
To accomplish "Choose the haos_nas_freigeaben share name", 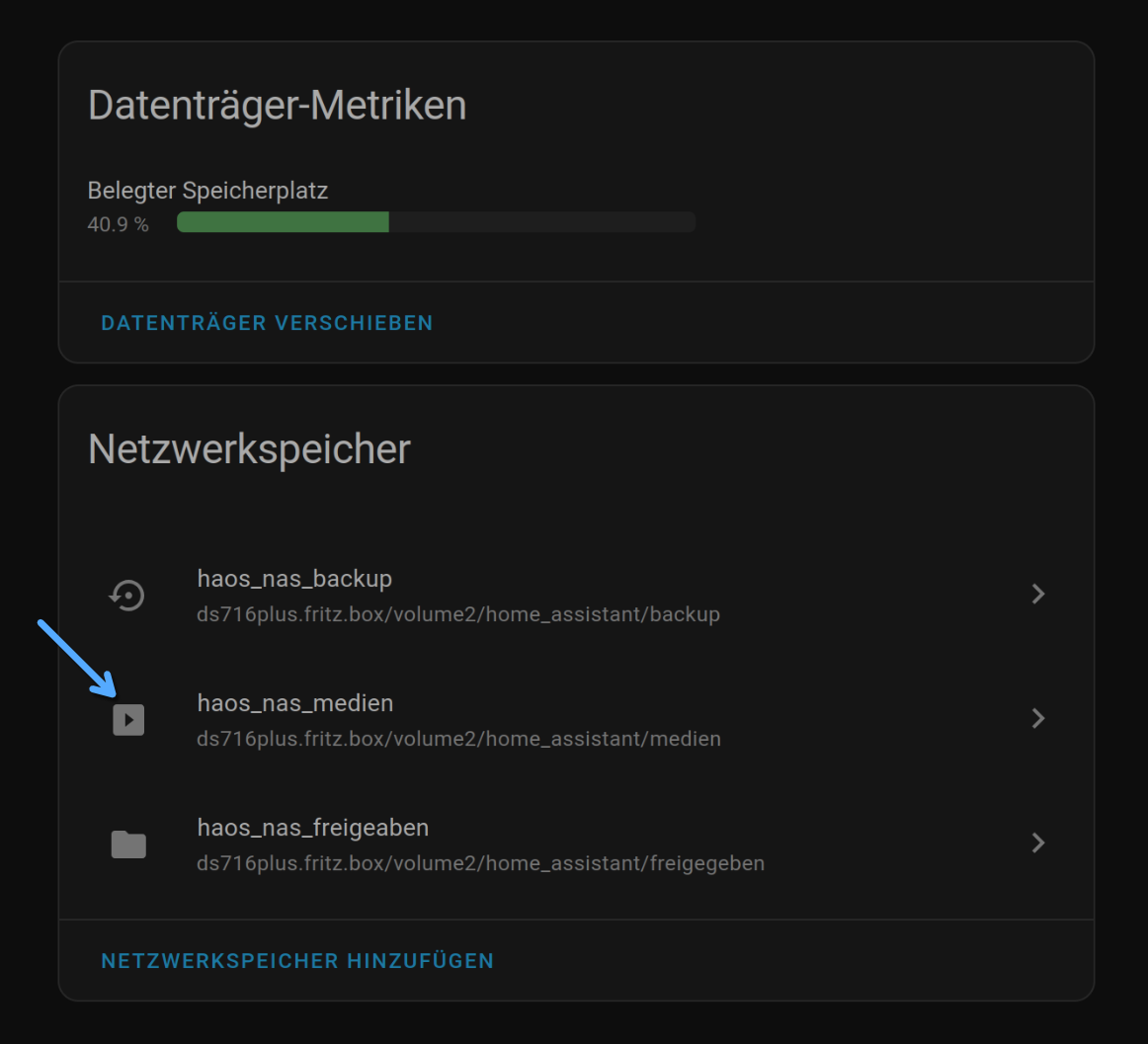I will [313, 828].
